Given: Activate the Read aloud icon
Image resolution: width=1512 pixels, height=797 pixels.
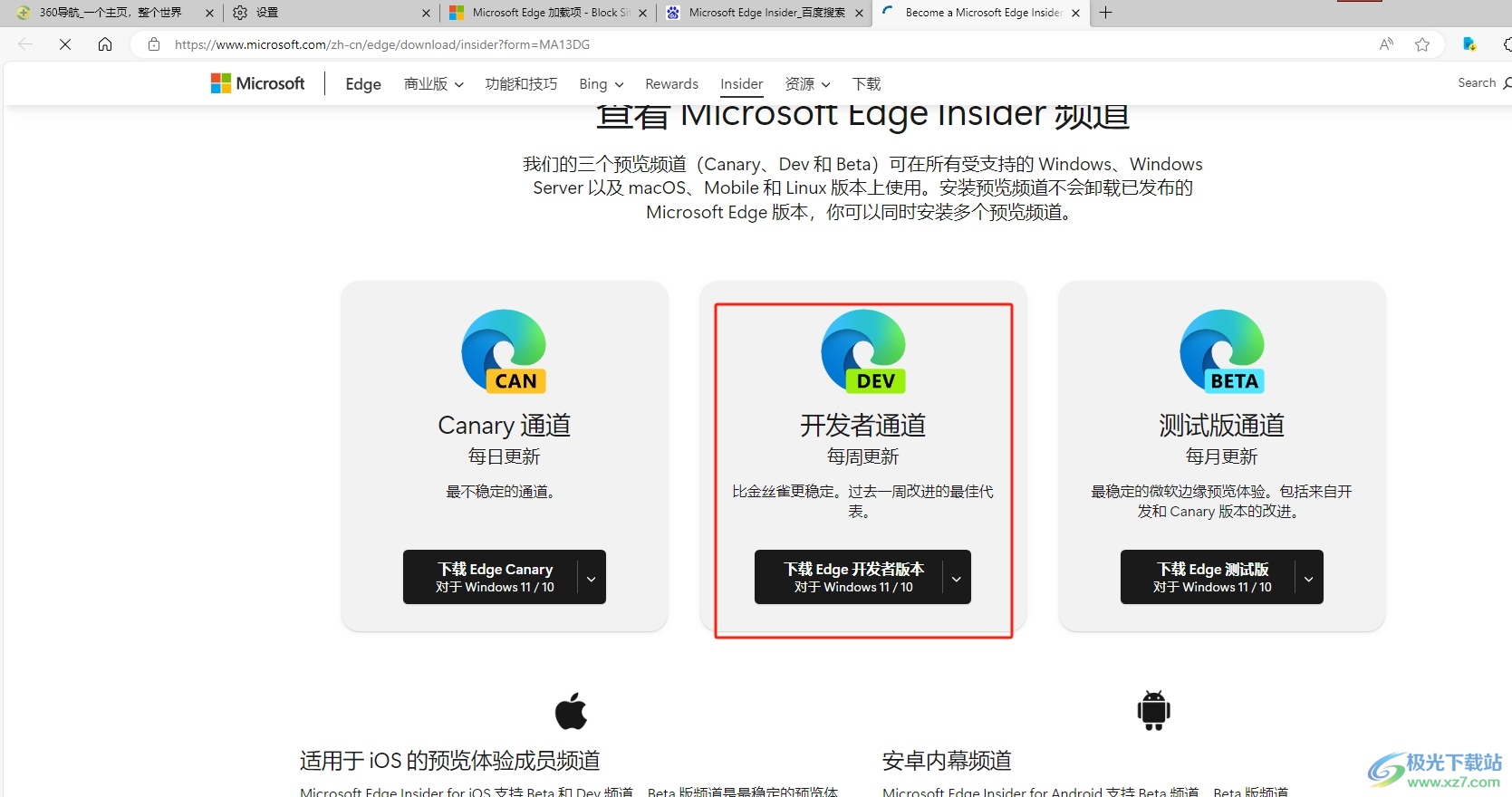Looking at the screenshot, I should tap(1386, 43).
